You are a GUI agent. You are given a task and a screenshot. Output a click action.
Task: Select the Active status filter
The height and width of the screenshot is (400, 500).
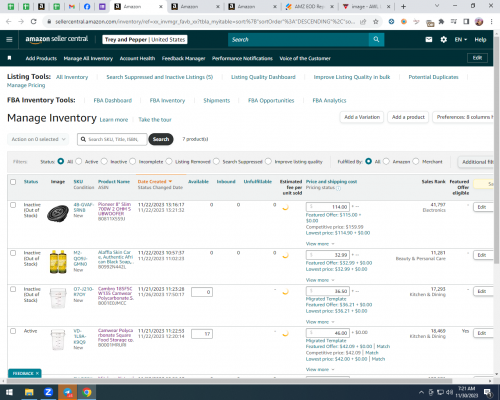(79, 161)
